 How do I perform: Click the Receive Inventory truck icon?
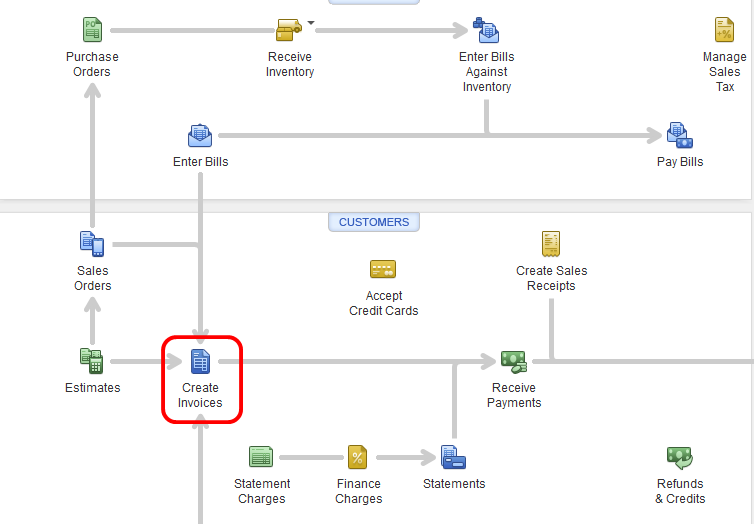click(289, 30)
